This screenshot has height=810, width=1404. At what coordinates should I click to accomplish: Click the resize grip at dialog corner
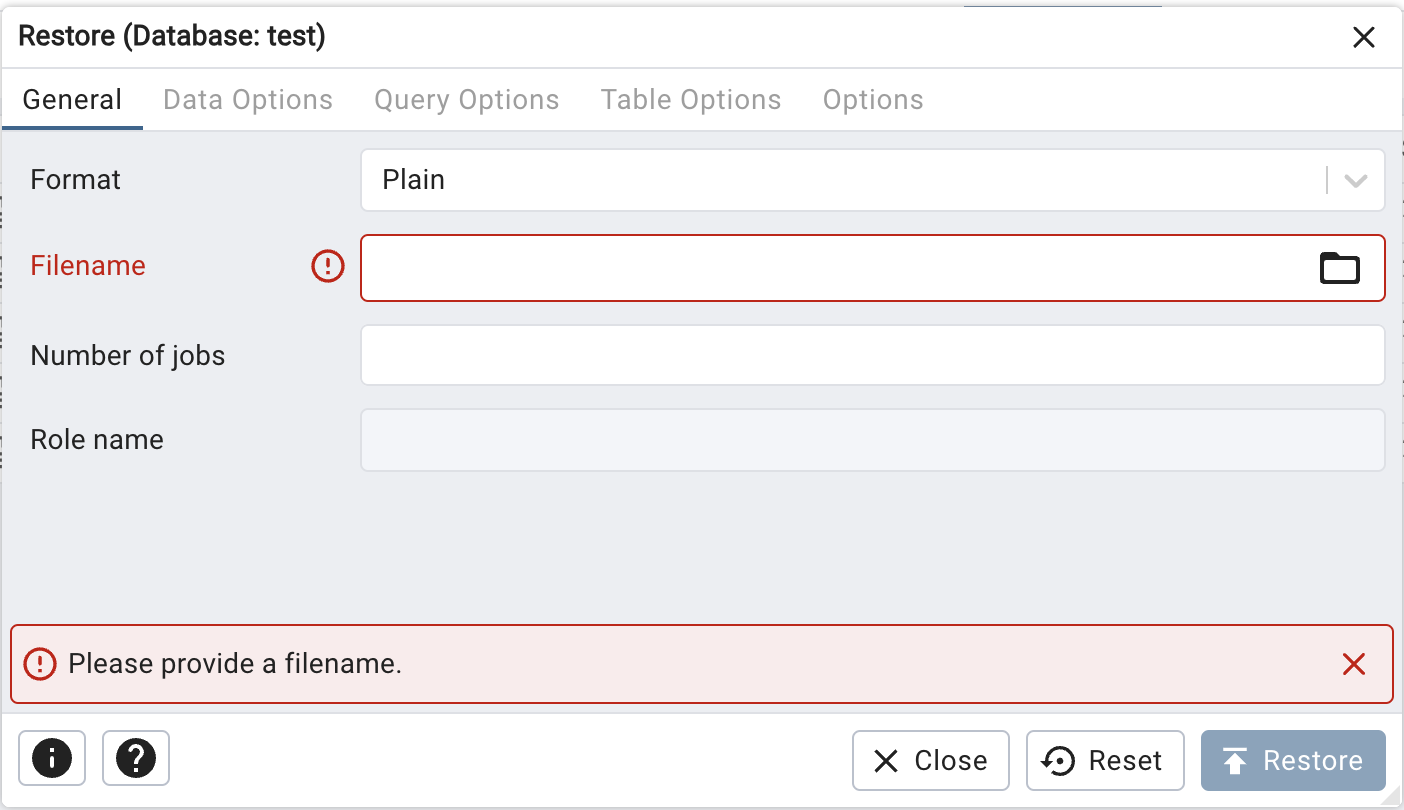pos(1393,798)
